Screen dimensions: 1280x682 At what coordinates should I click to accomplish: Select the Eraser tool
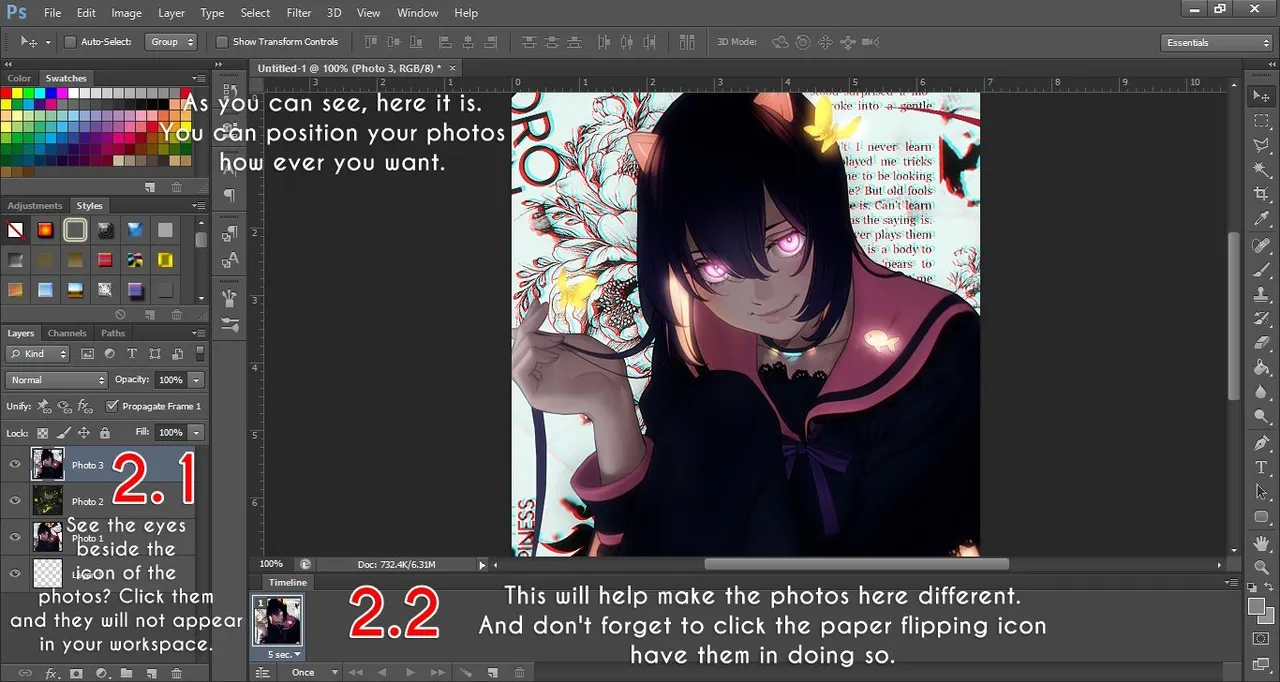click(1261, 343)
